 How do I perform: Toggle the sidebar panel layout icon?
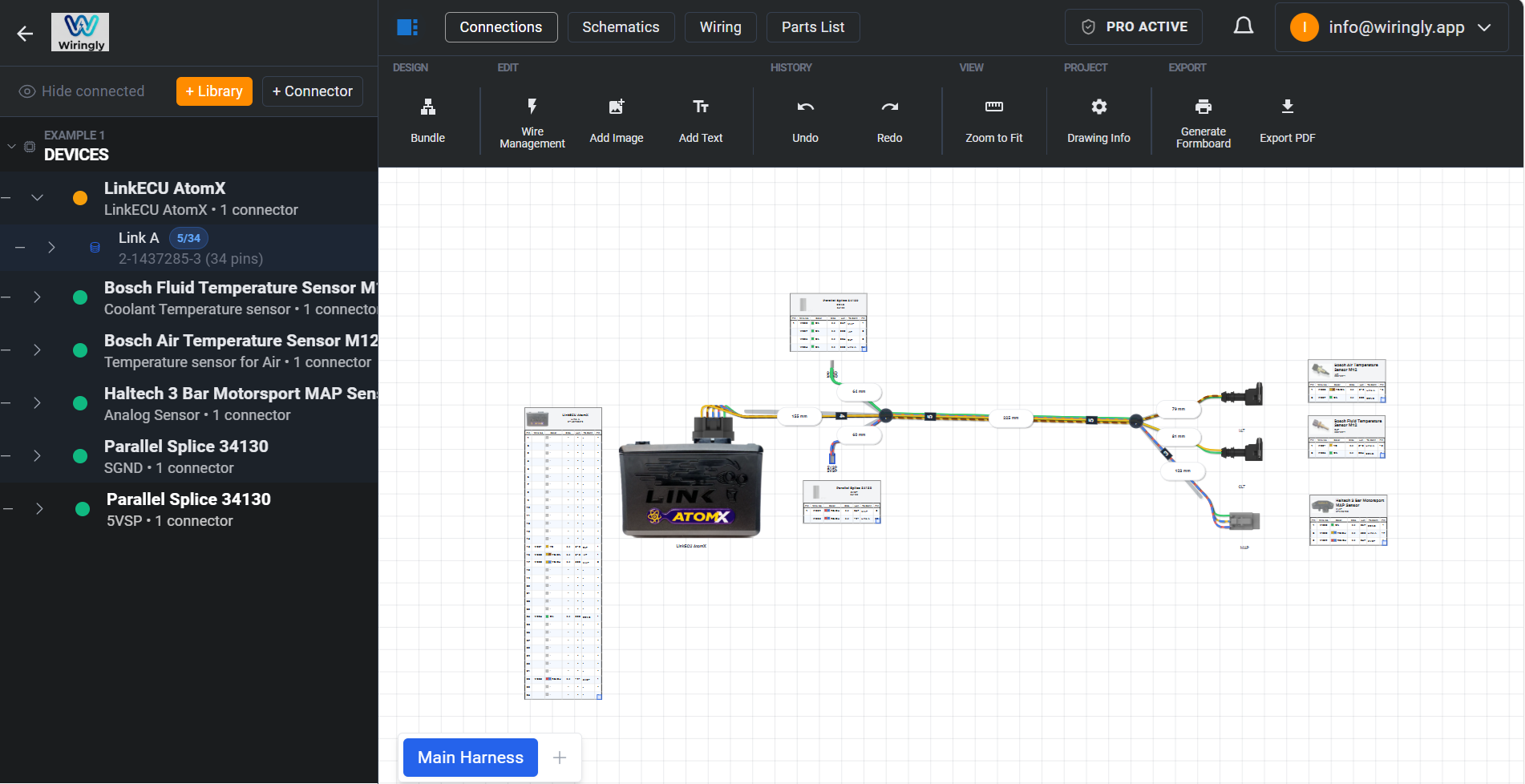(x=407, y=27)
